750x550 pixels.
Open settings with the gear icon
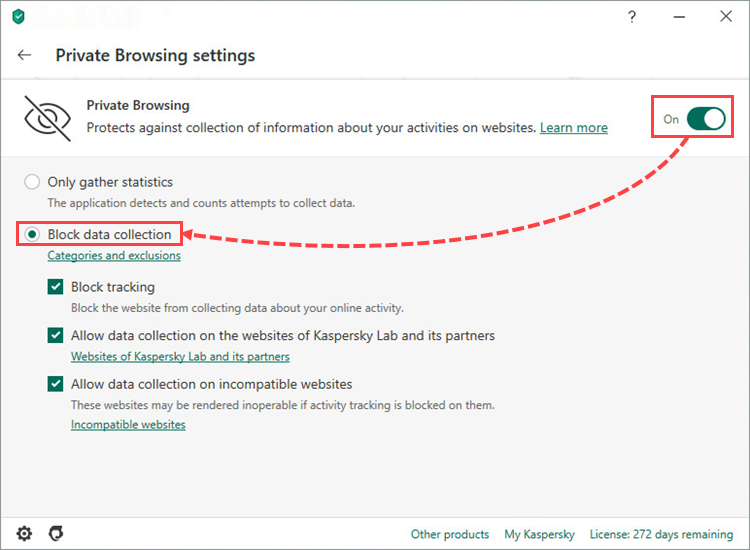point(24,533)
